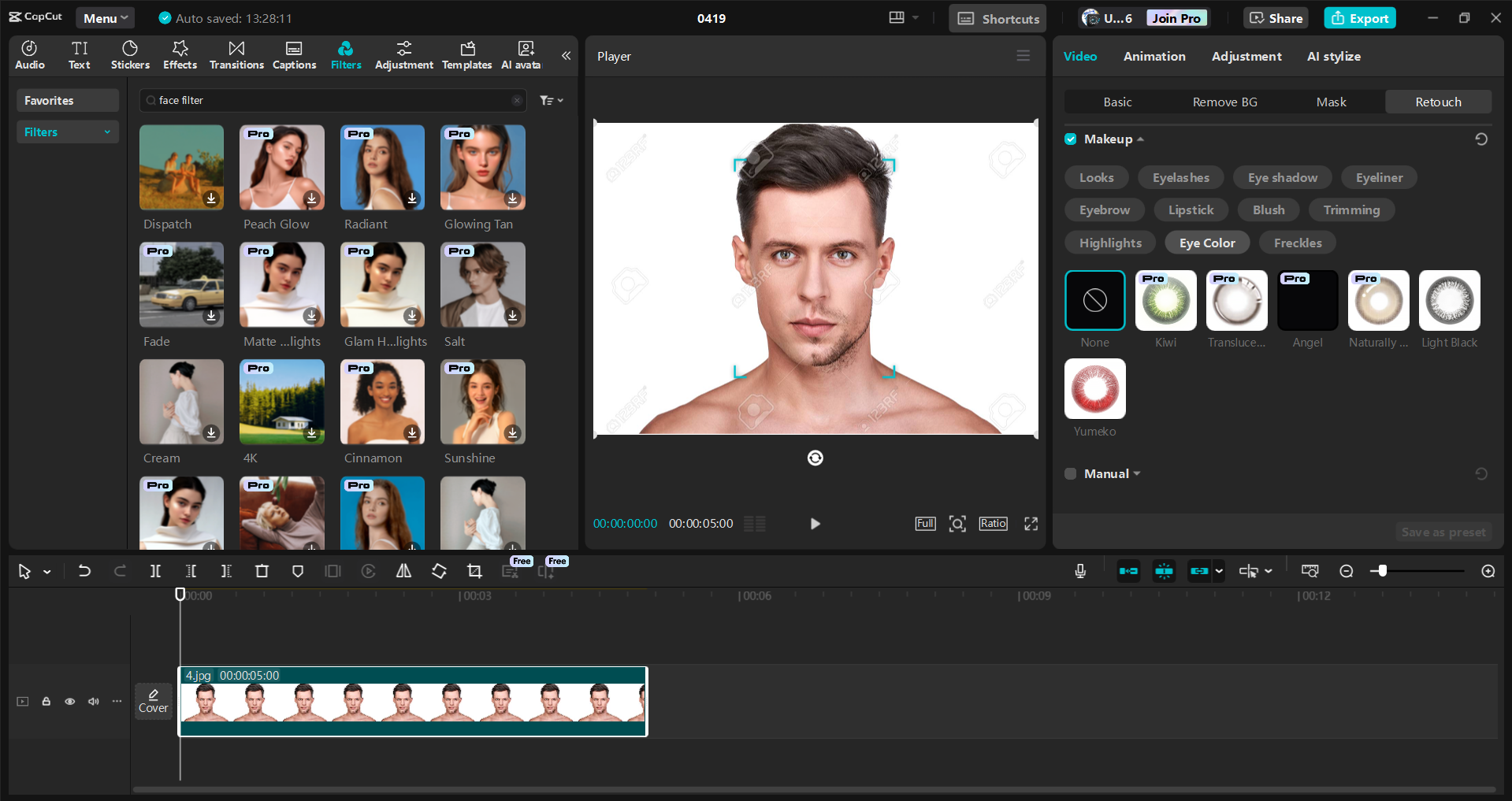Enable the Manual retouch checkbox
Image resolution: width=1512 pixels, height=801 pixels.
click(x=1070, y=473)
